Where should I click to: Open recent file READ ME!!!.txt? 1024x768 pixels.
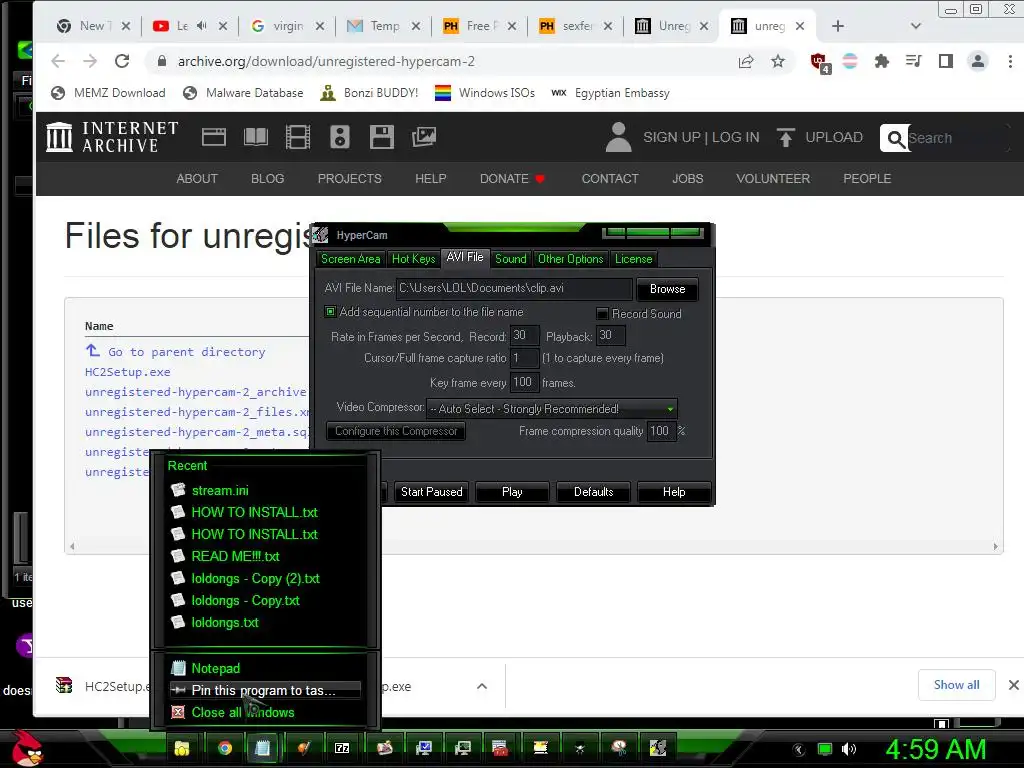[235, 556]
